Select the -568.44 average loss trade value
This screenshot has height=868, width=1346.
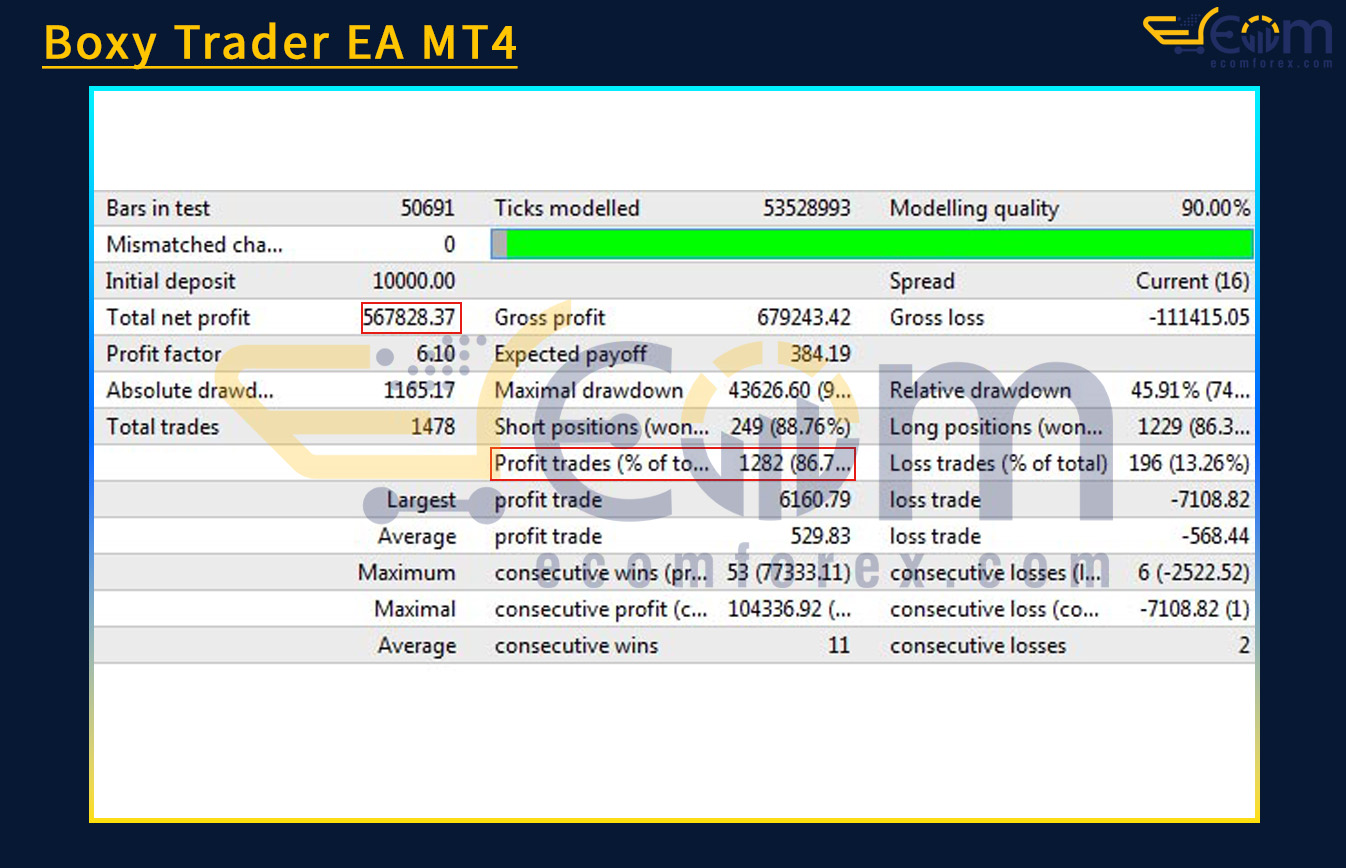tap(1215, 536)
